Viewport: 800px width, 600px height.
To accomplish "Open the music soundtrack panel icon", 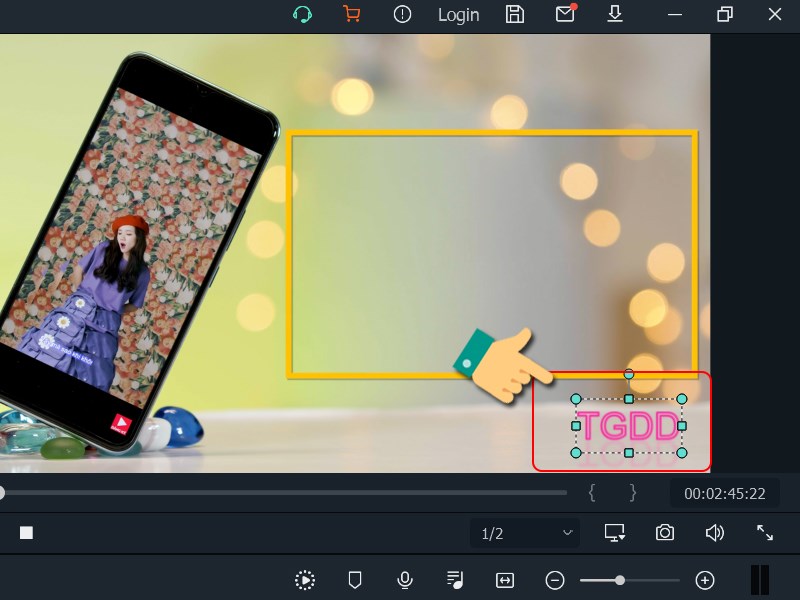I will (454, 580).
